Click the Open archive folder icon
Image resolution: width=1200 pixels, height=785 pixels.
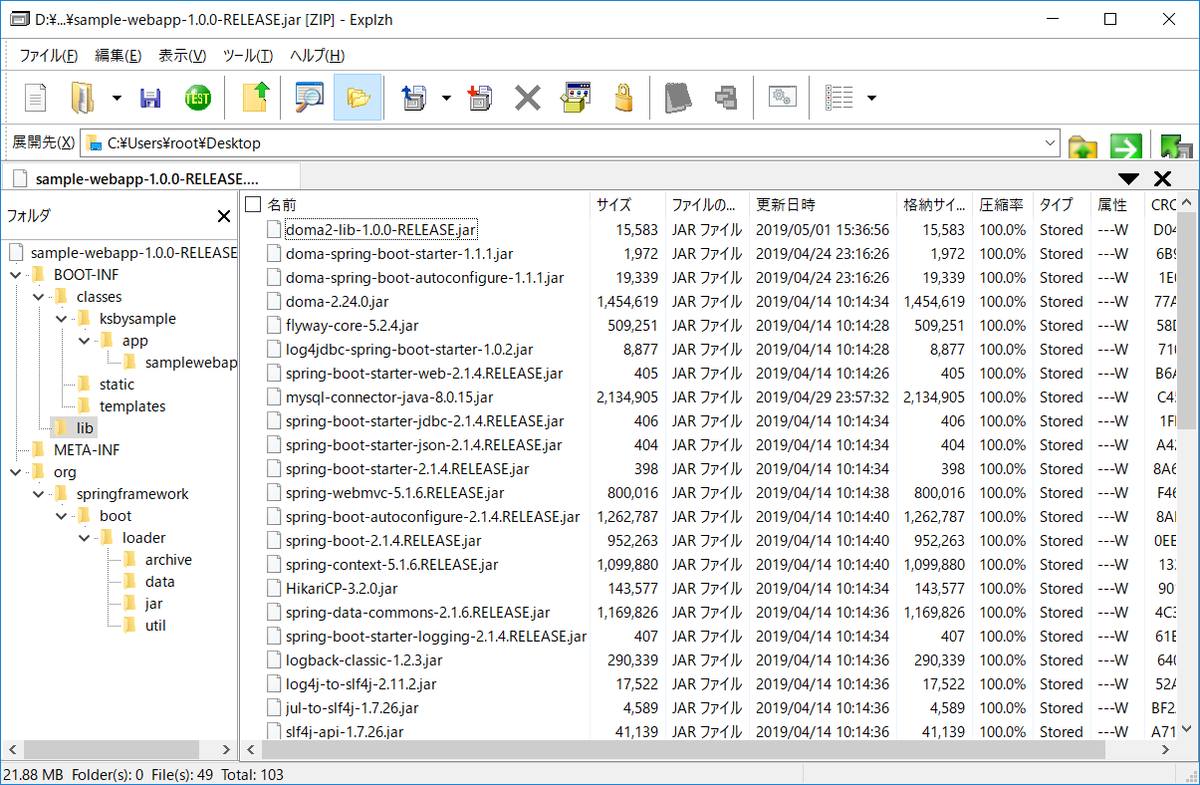pyautogui.click(x=82, y=98)
